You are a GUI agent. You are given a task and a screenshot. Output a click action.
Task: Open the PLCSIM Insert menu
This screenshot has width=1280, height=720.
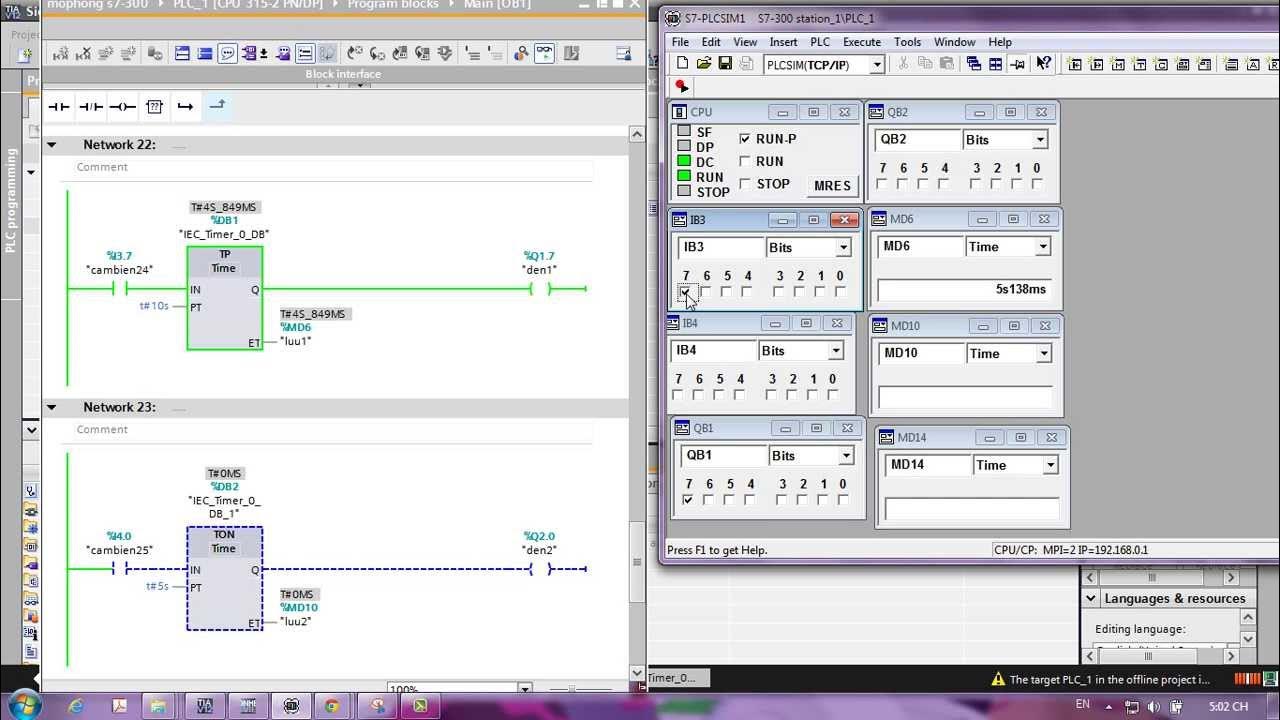(783, 42)
